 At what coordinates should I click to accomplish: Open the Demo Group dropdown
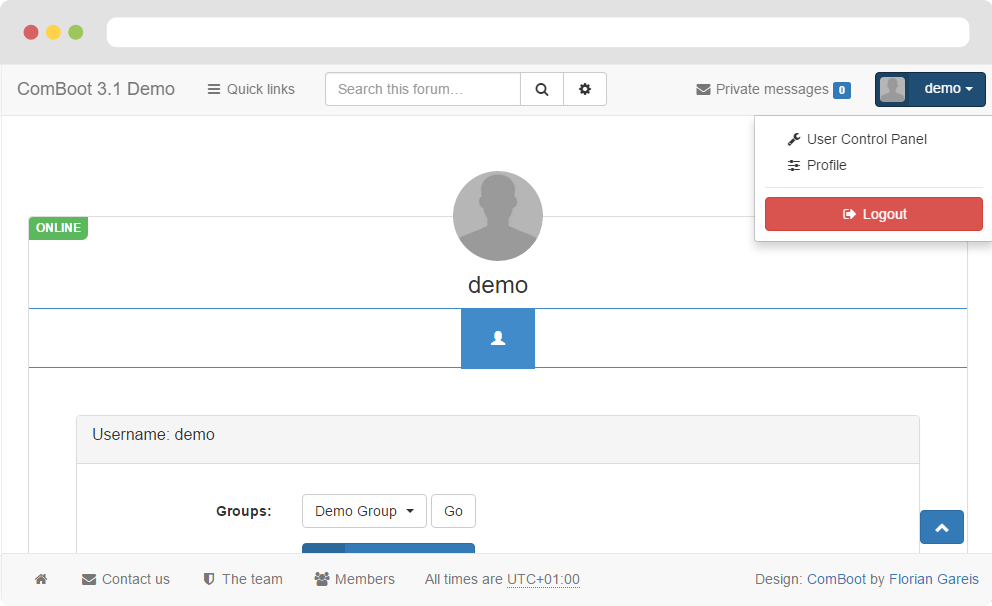point(364,511)
